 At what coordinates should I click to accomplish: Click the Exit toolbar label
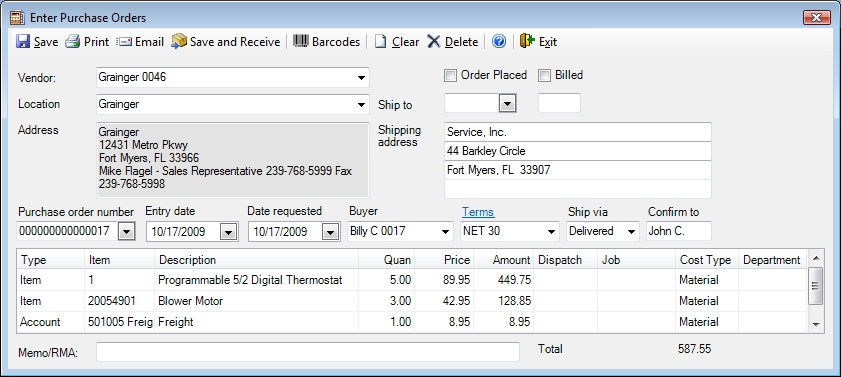point(548,42)
